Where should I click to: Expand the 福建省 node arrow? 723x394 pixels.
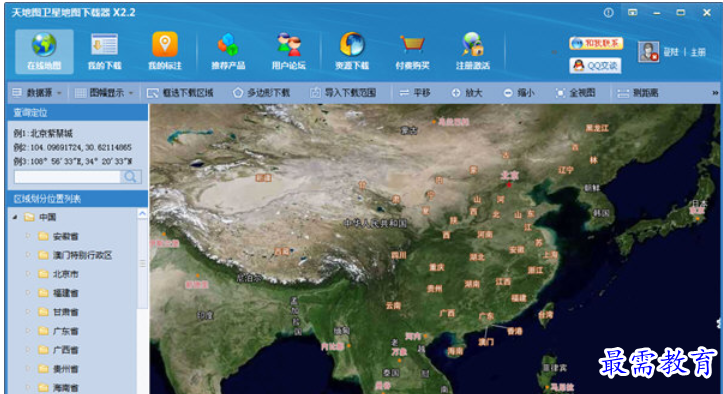28,293
